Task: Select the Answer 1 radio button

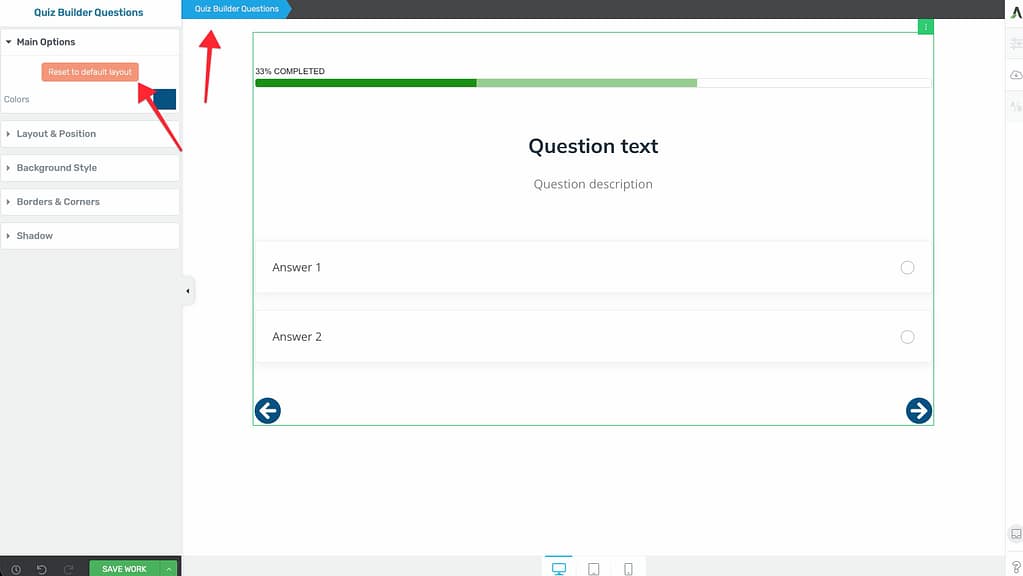Action: 907,267
